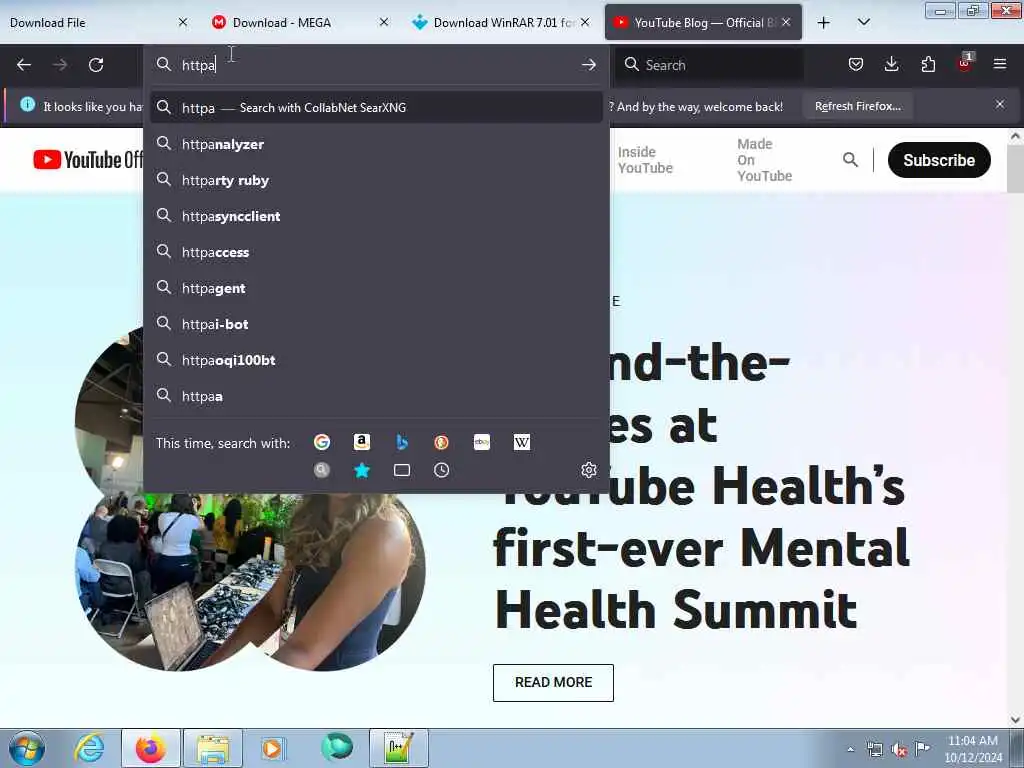Screen dimensions: 1024x768
Task: Focus the address bar text field
Action: (376, 65)
